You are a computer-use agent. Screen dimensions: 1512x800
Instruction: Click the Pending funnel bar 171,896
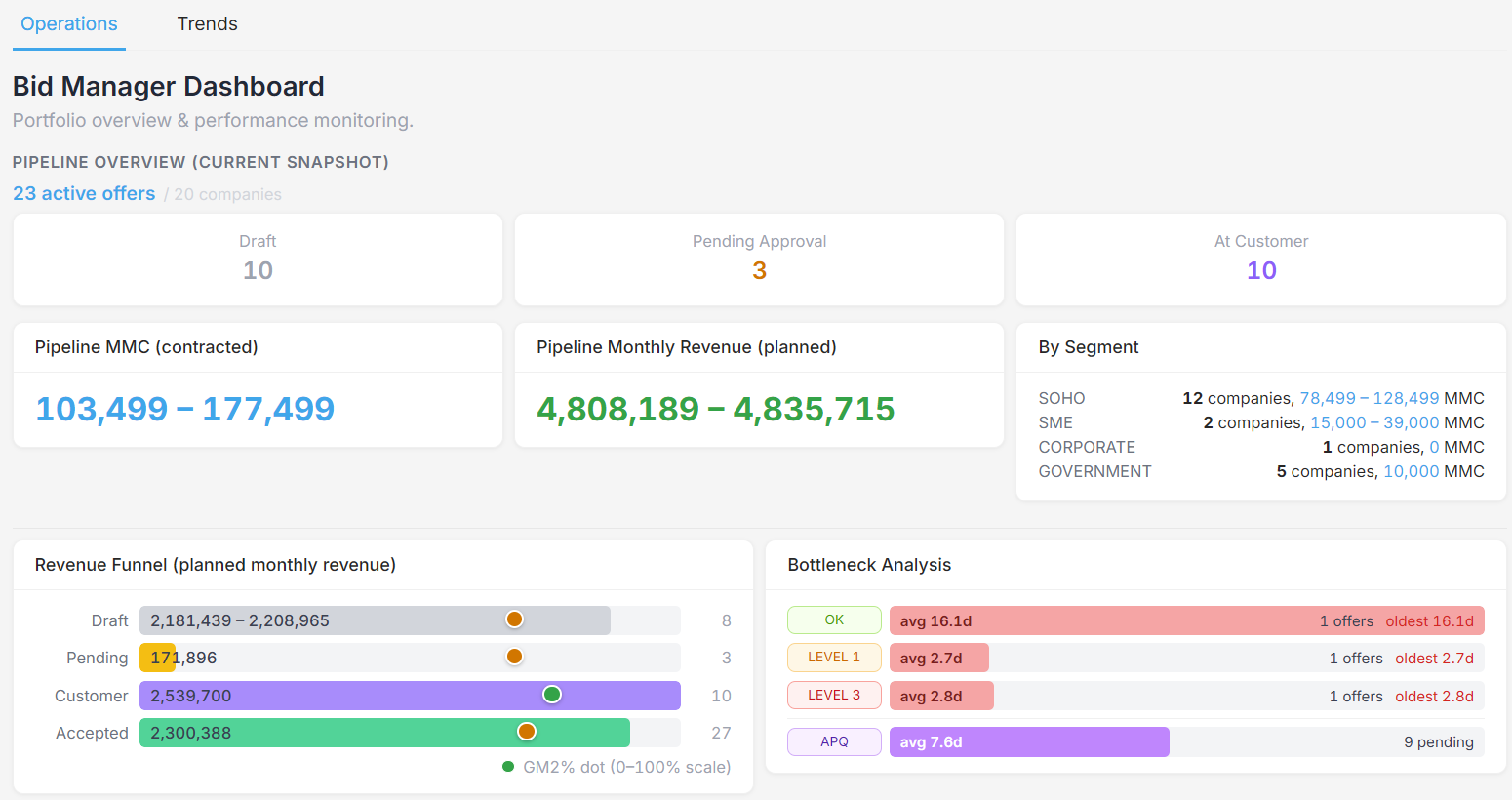157,658
